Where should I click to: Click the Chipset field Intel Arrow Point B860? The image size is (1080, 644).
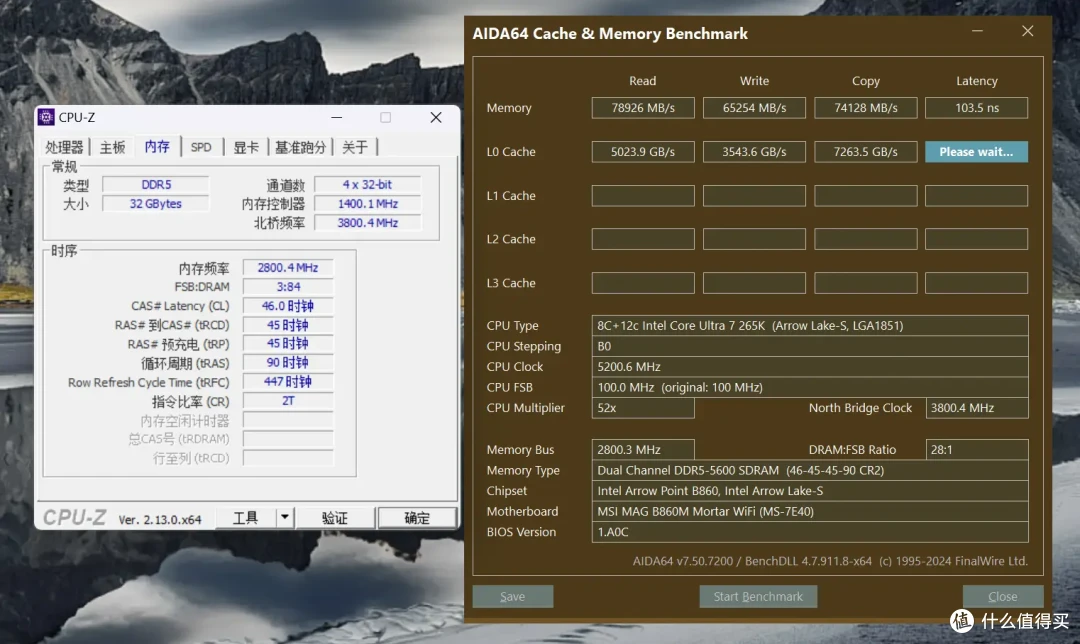[810, 491]
